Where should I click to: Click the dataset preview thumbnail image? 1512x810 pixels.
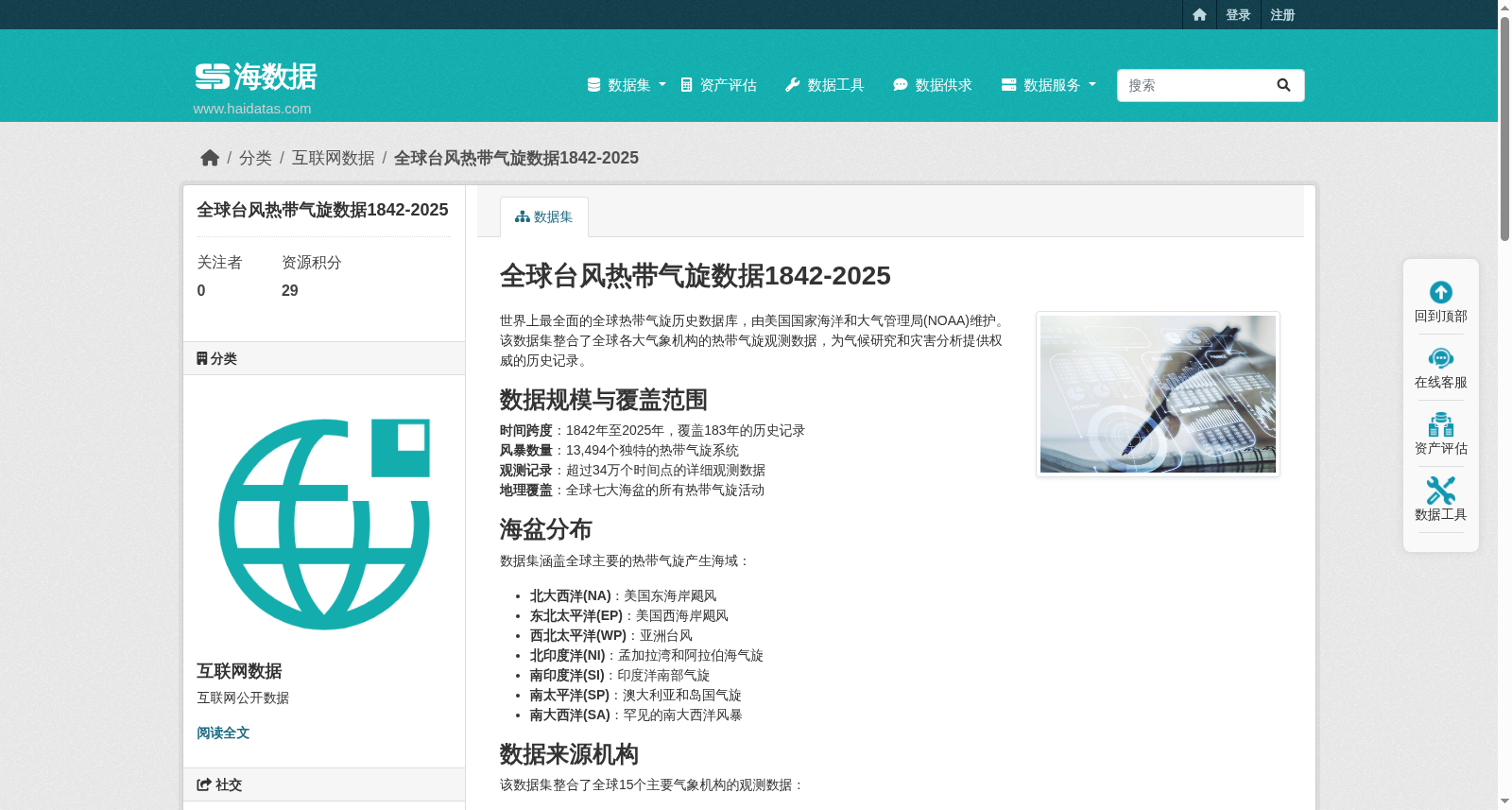coord(1158,394)
